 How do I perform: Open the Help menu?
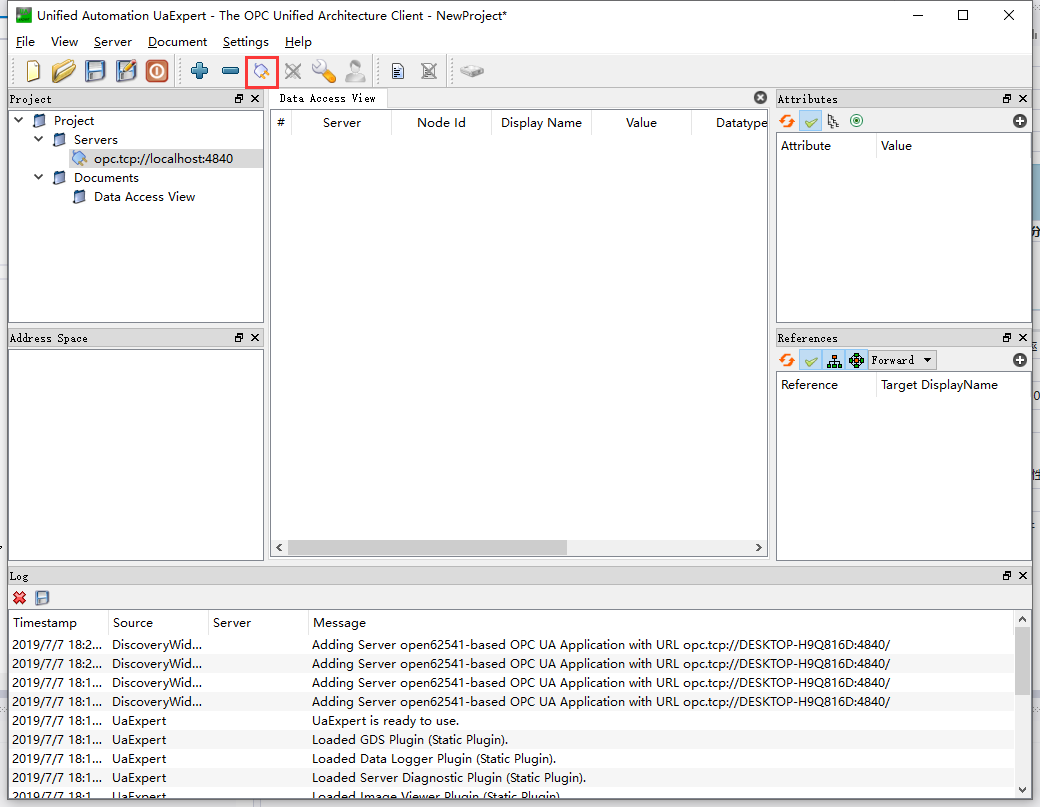click(298, 42)
